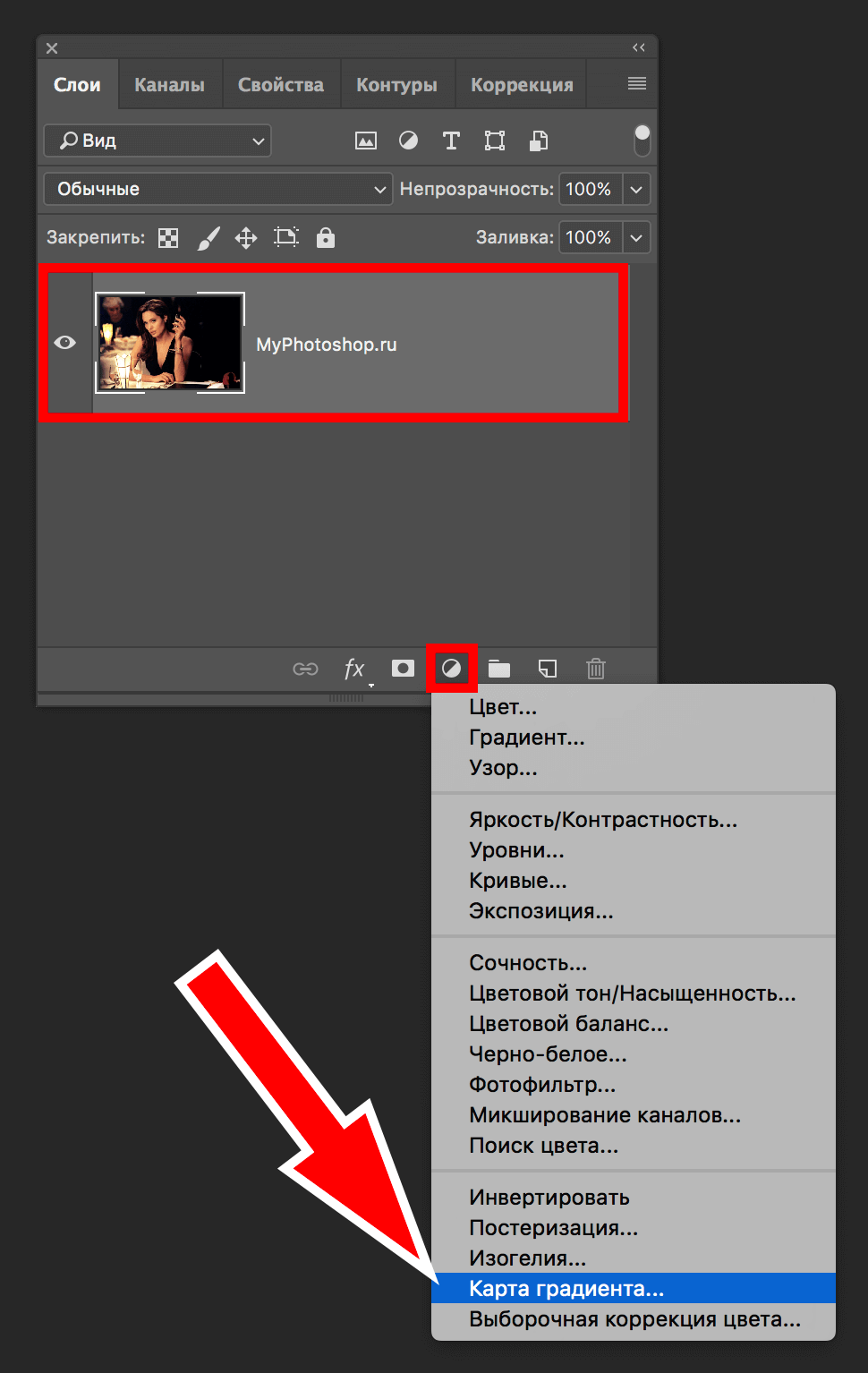This screenshot has width=868, height=1373.
Task: Filter layers by text with the T icon
Action: point(450,141)
